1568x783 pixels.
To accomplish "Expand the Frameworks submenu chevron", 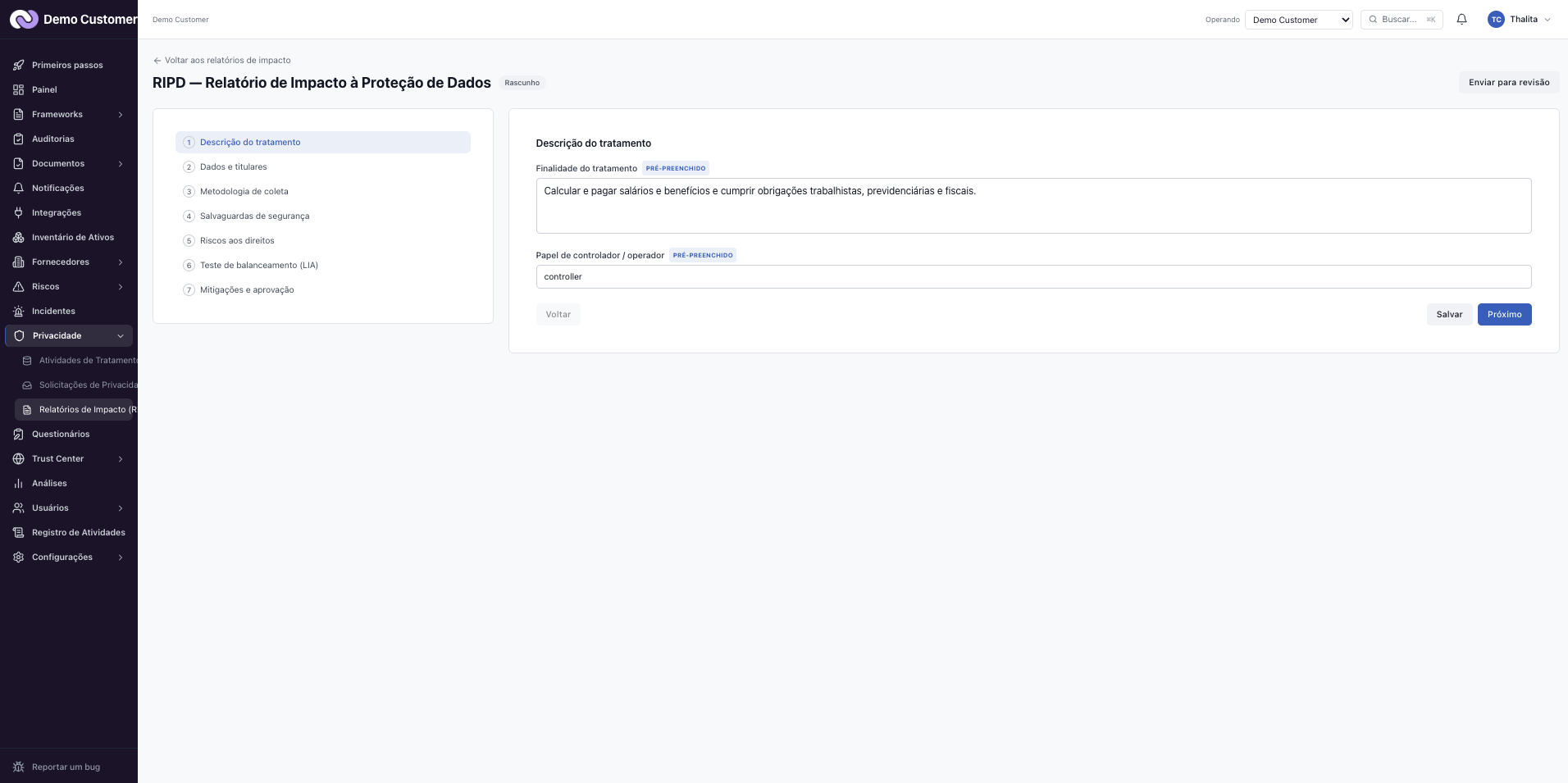I will pyautogui.click(x=121, y=115).
